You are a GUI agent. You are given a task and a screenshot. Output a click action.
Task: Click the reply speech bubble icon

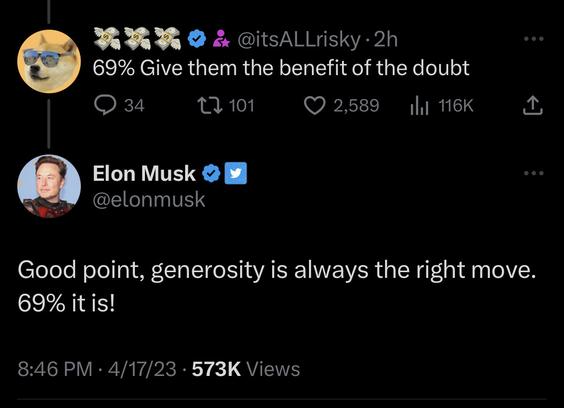point(105,105)
